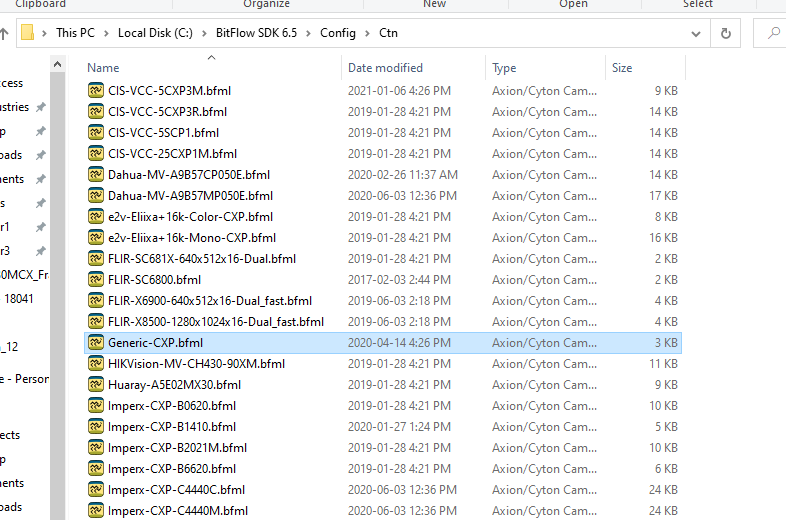Click the date 2021-01-06 4:26 PM
The width and height of the screenshot is (786, 520).
pos(400,91)
